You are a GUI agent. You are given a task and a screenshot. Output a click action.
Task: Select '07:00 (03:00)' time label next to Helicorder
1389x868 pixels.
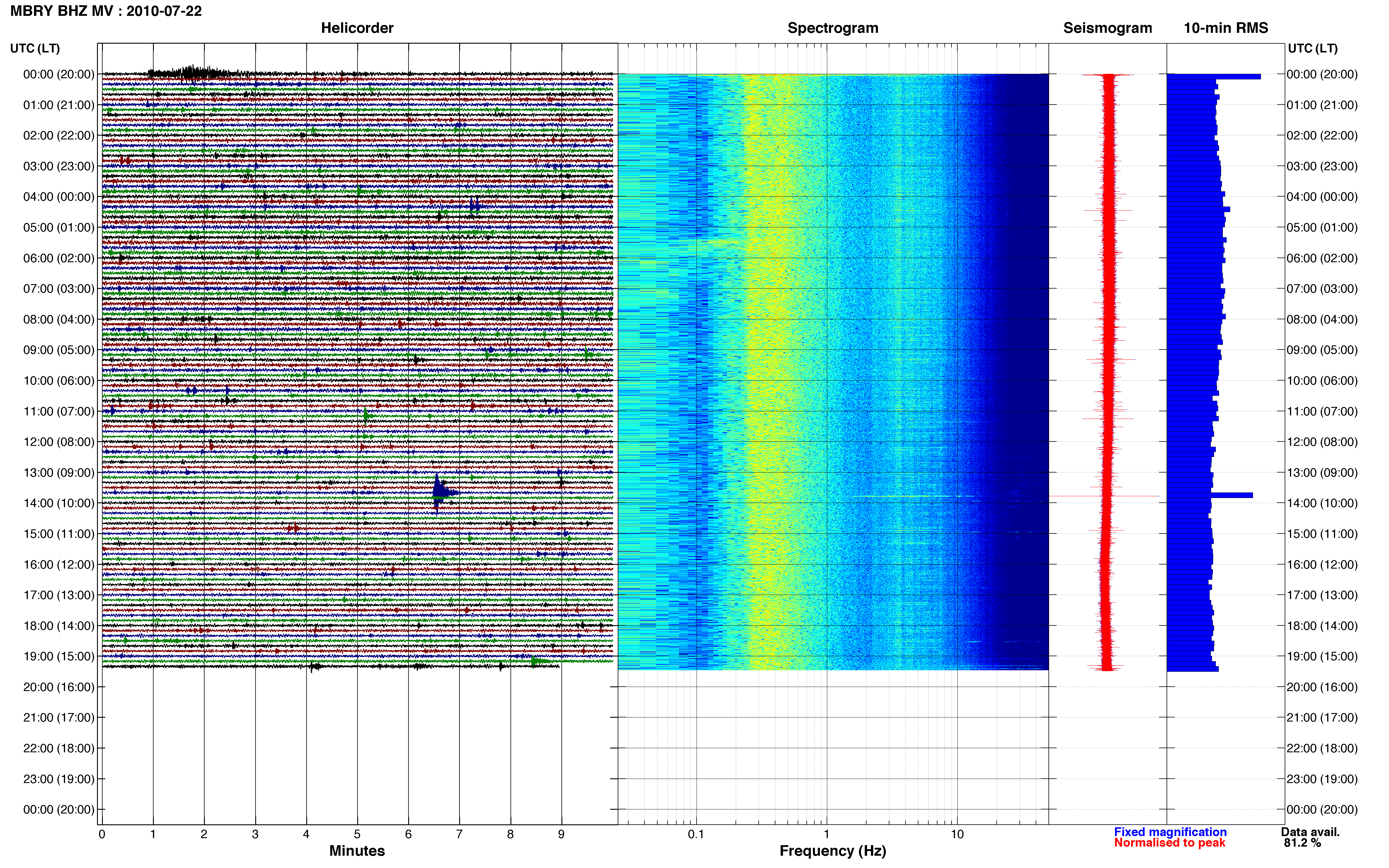point(59,289)
